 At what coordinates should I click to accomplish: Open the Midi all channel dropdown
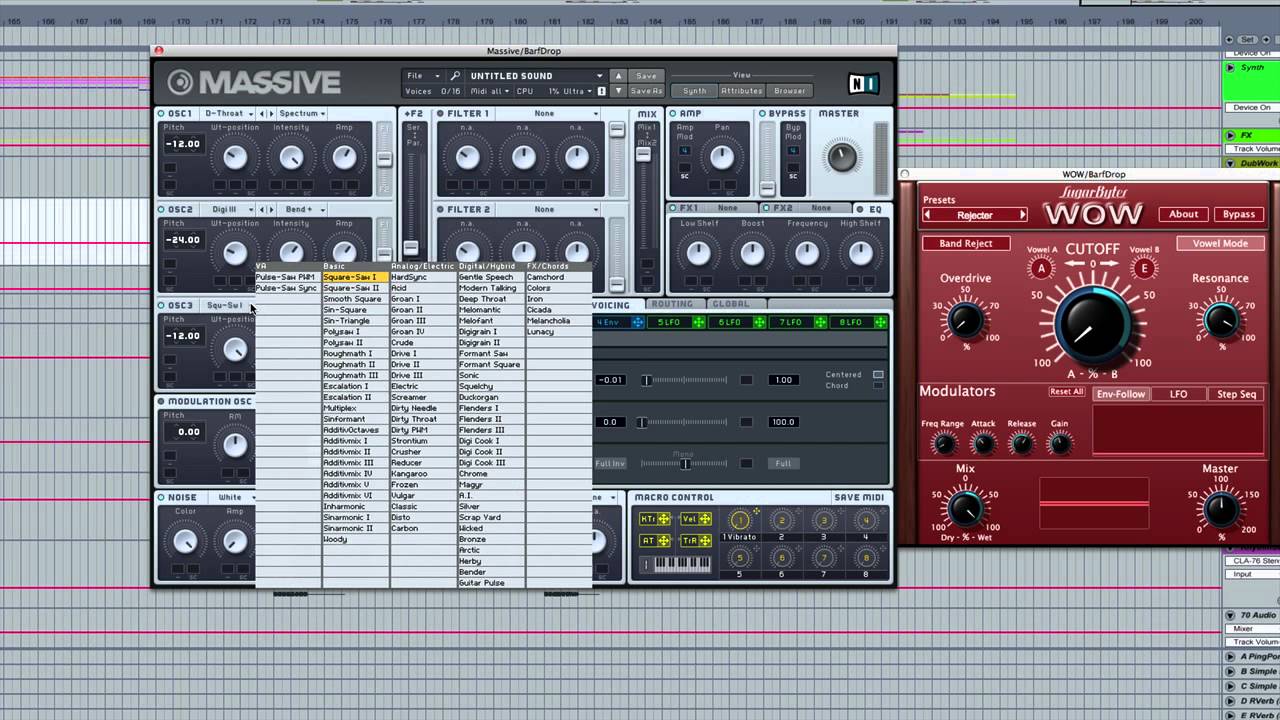coord(489,91)
